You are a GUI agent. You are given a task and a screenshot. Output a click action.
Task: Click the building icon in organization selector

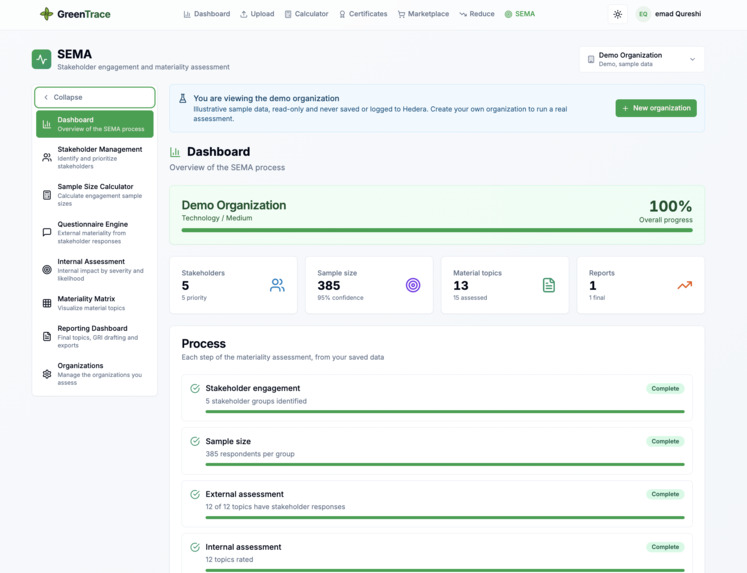click(x=591, y=60)
